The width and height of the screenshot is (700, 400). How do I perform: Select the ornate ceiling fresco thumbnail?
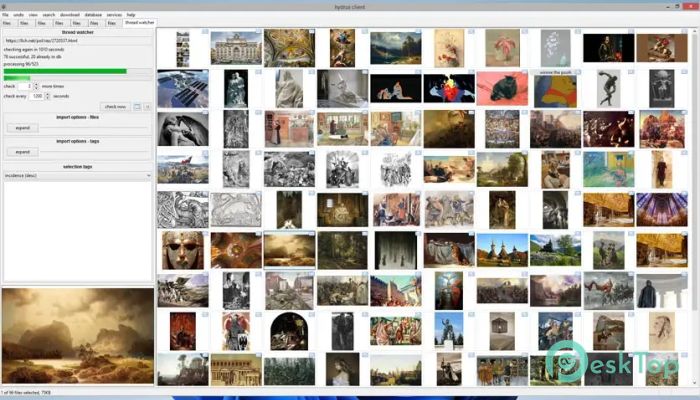[x=289, y=48]
